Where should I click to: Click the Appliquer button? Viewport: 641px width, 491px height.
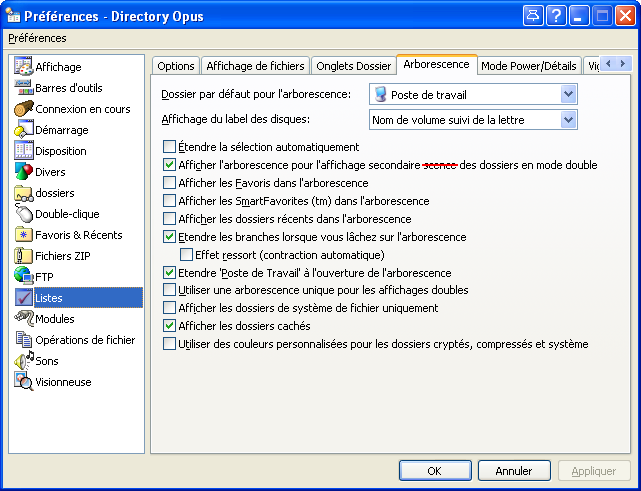coord(594,471)
